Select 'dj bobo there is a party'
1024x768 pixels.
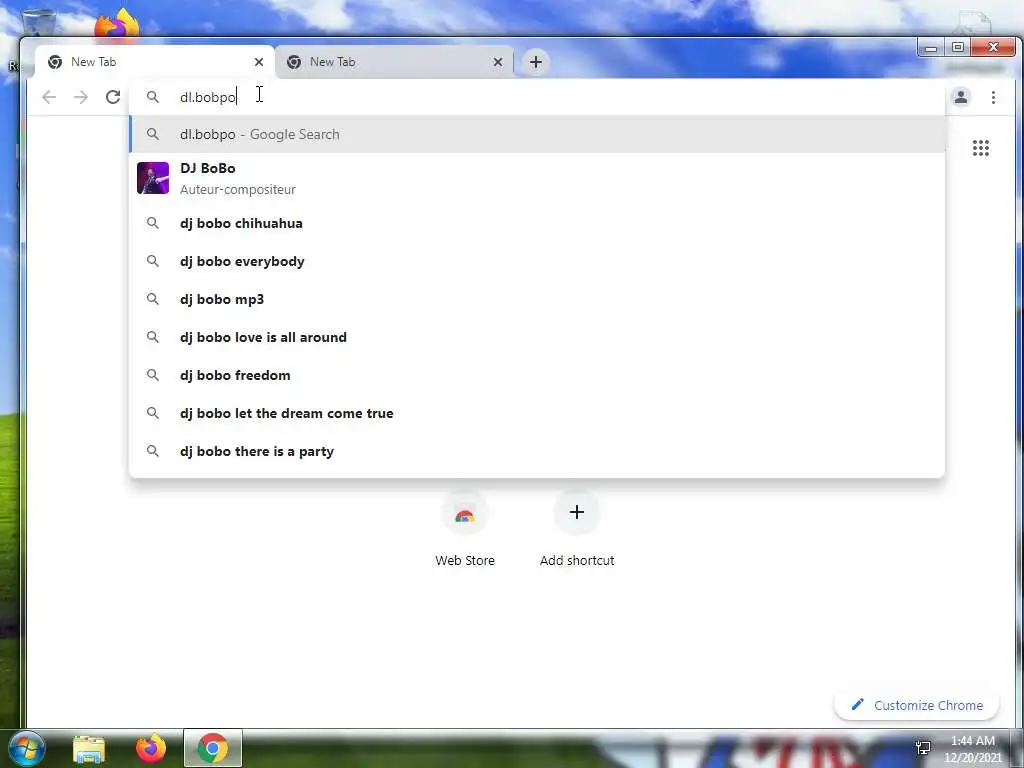537,451
